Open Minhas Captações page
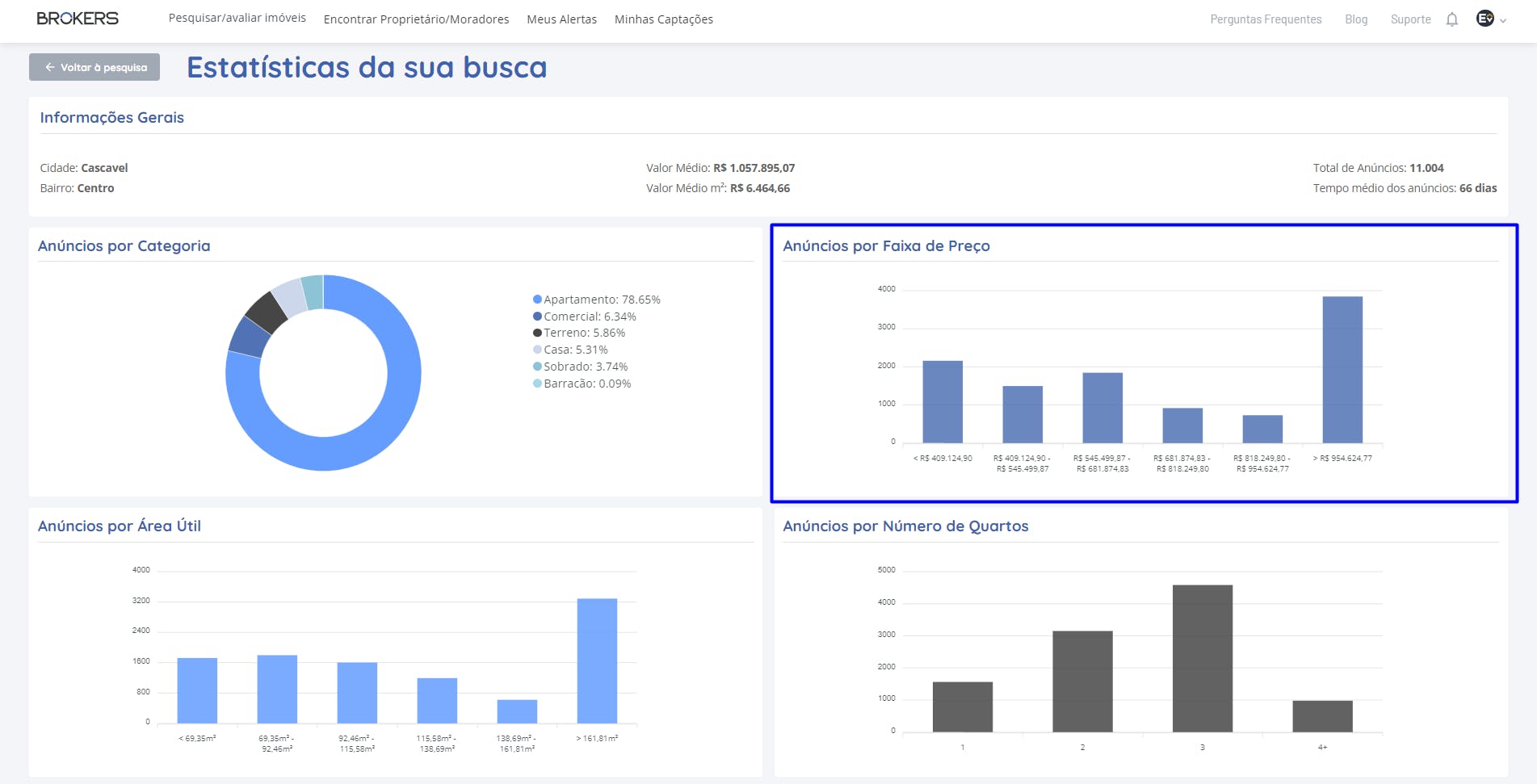 [x=664, y=19]
